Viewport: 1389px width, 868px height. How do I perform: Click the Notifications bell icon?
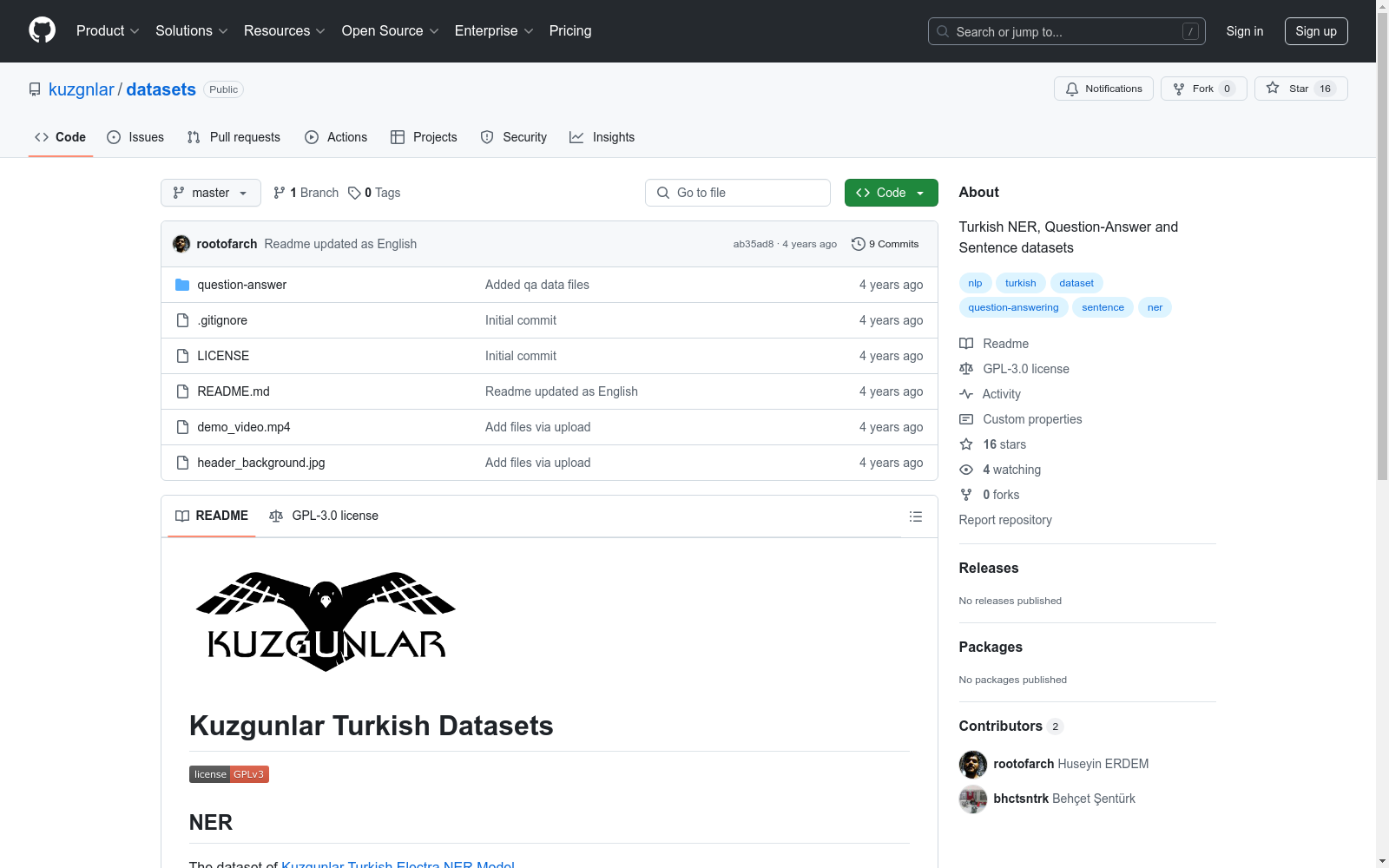1072,89
